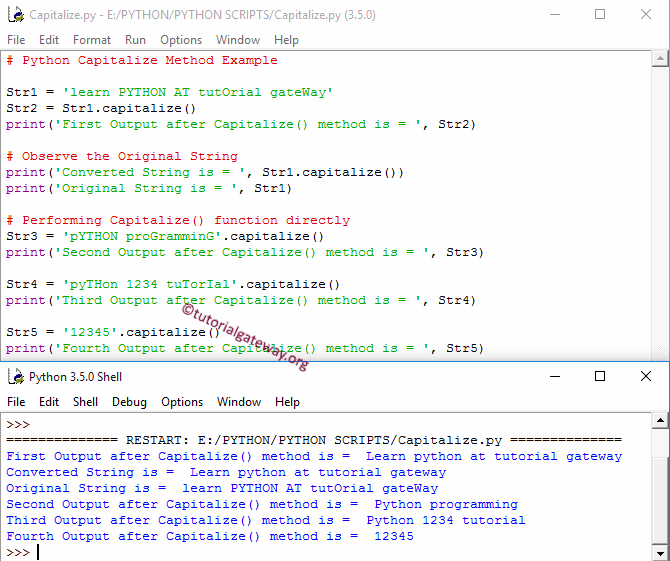The width and height of the screenshot is (670, 561).
Task: Click print line with 'Original String is = ' in editor
Action: click(x=149, y=188)
